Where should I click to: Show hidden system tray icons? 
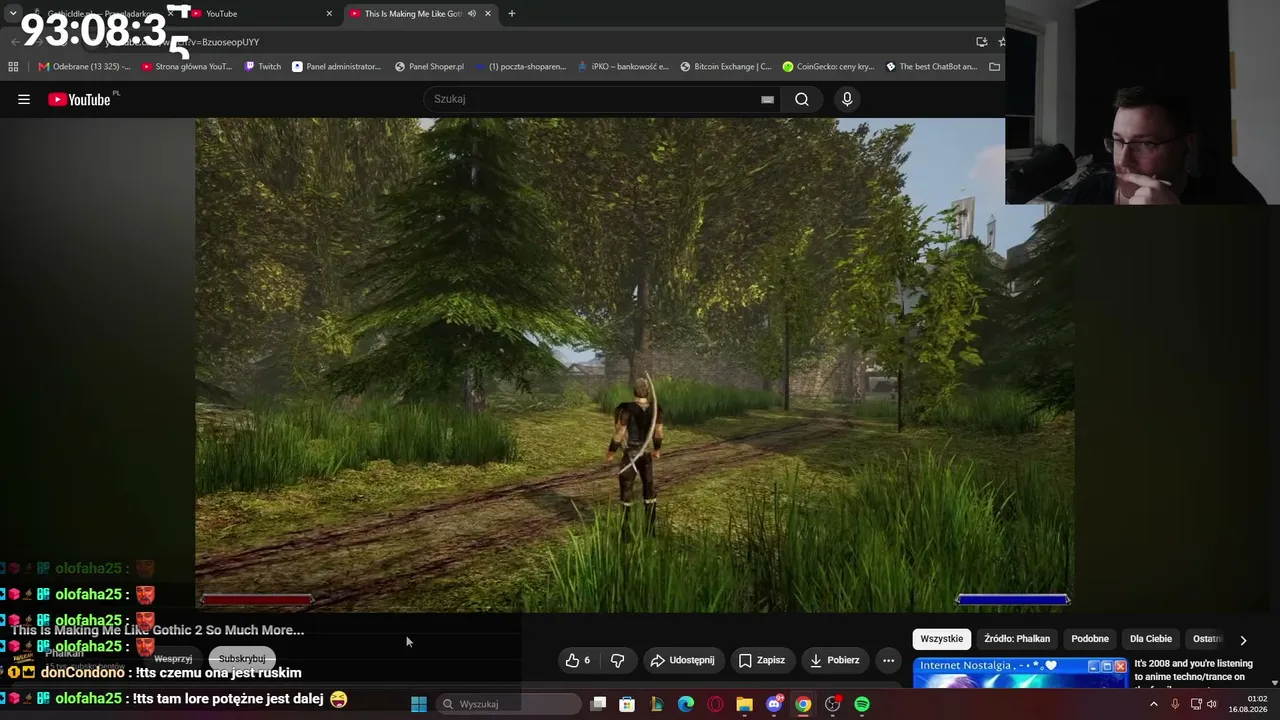tap(1153, 704)
